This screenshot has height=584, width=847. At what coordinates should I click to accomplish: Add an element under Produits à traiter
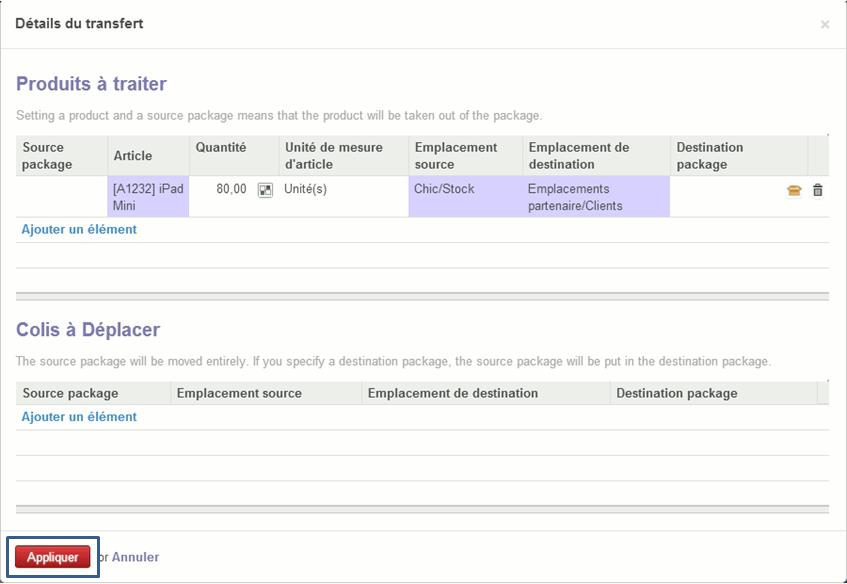coord(79,229)
